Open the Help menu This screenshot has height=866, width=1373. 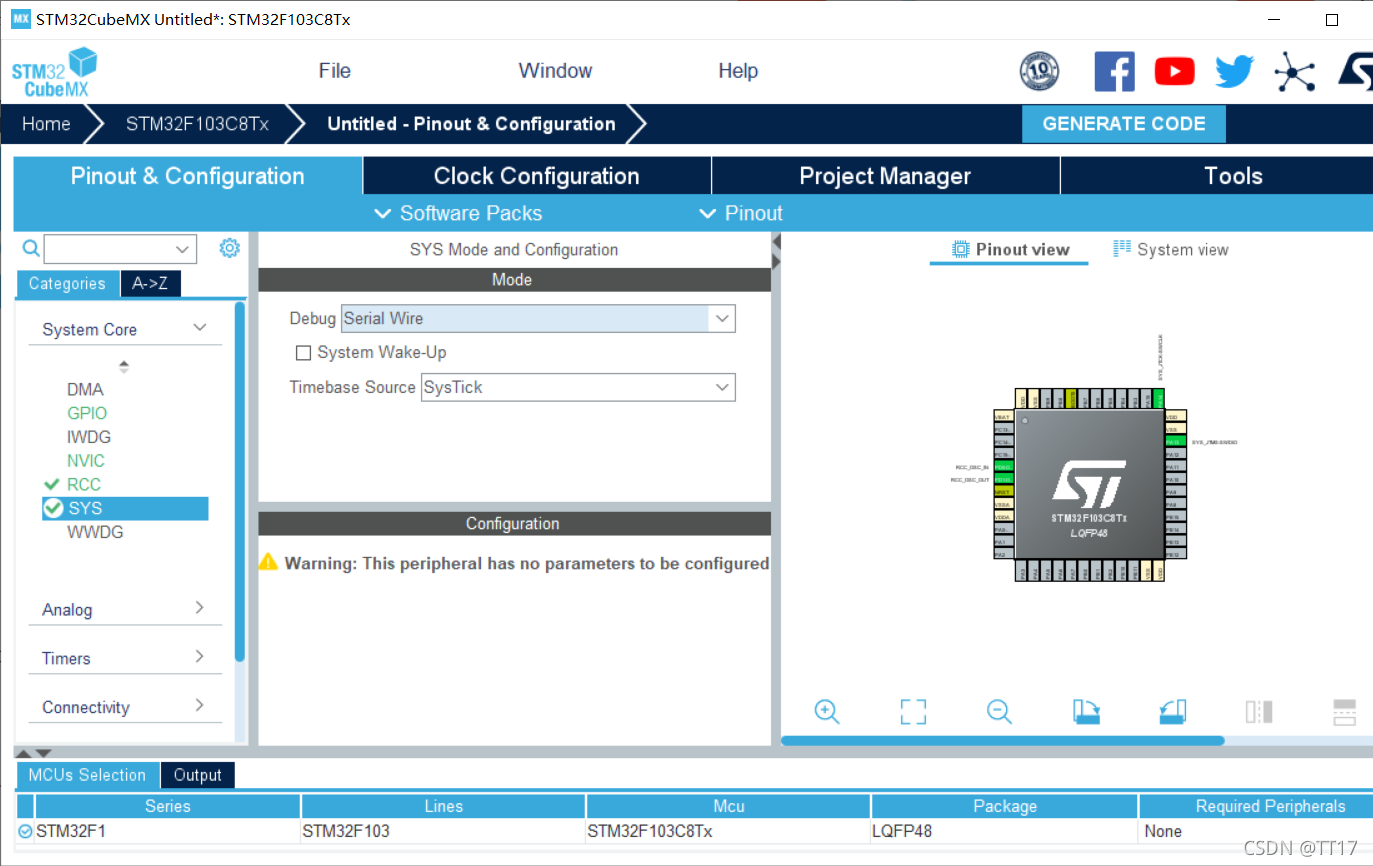pos(738,71)
